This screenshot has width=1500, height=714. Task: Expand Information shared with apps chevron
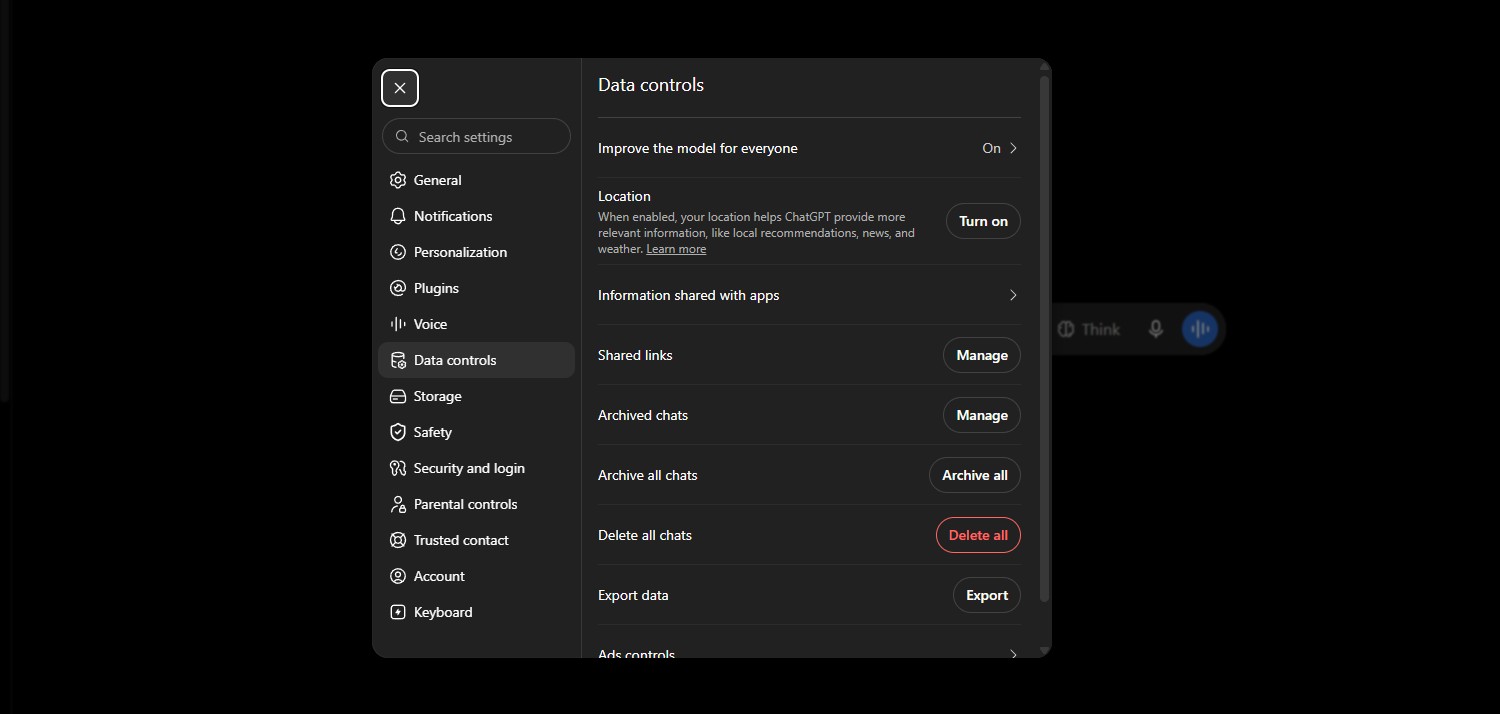(1013, 295)
